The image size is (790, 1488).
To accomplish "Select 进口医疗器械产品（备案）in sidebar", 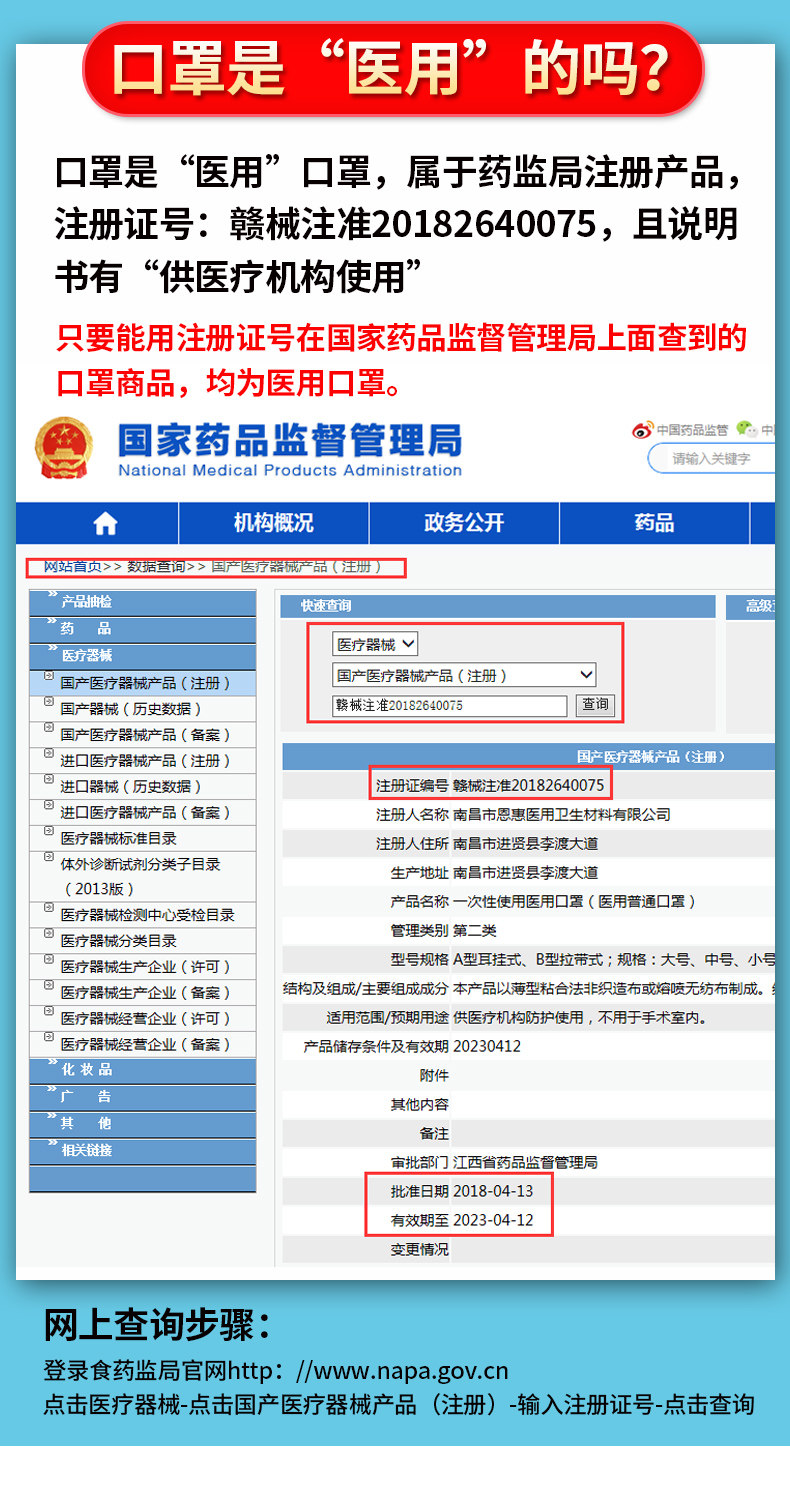I will (x=146, y=813).
